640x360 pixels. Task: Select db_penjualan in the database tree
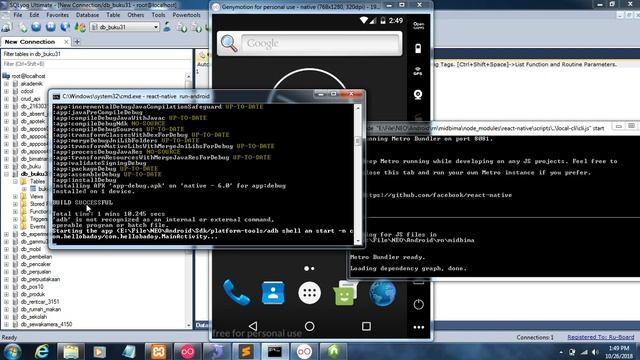click(x=36, y=272)
